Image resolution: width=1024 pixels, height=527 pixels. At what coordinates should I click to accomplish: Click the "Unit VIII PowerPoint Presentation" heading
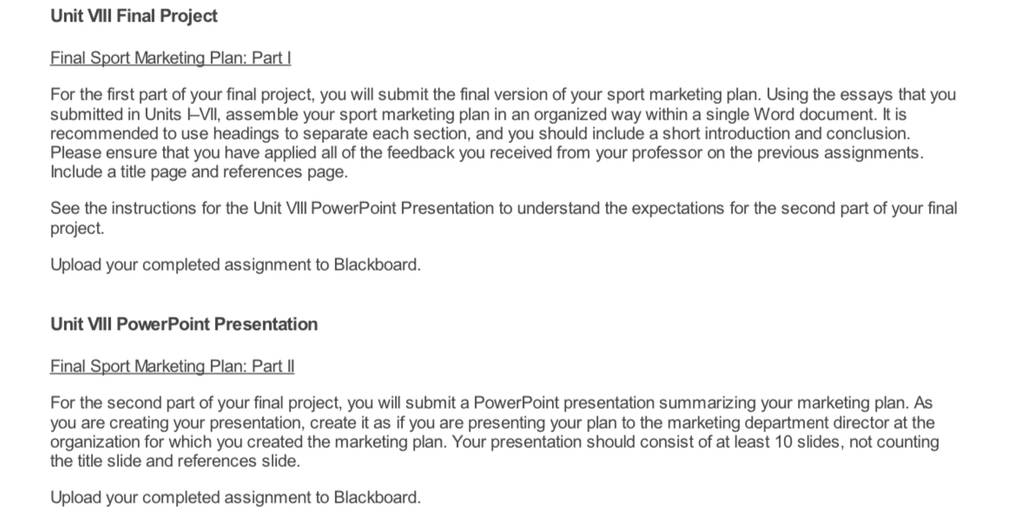tap(184, 325)
